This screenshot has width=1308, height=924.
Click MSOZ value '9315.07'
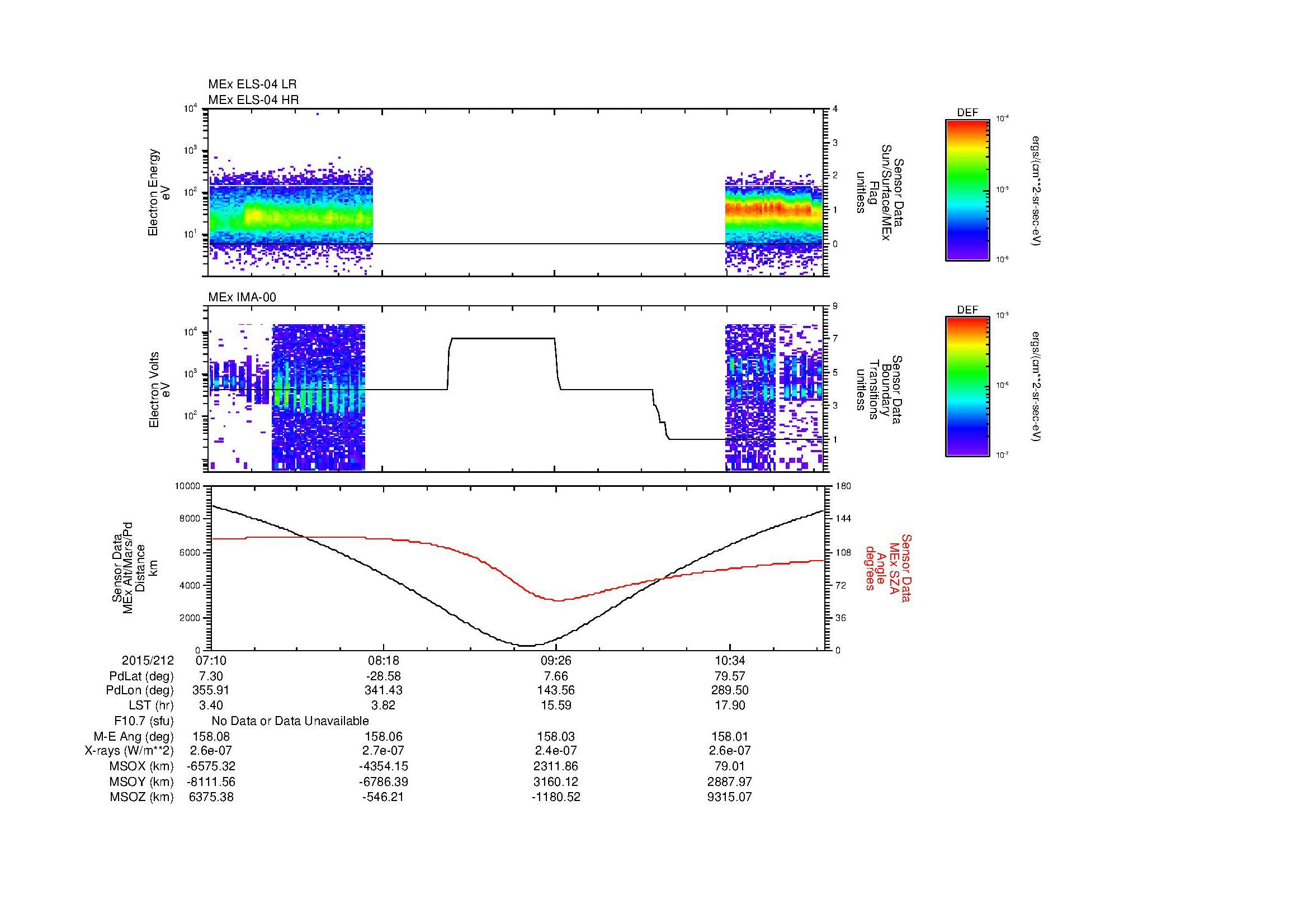[729, 797]
